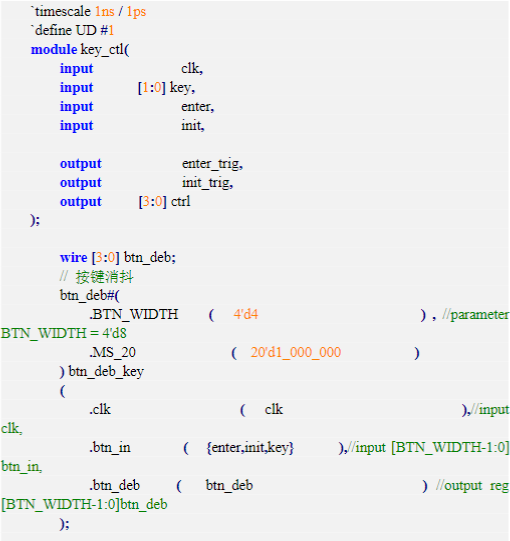Viewport: 510px width, 541px height.
Task: Click the module keyword before key_ctl
Action: (x=54, y=50)
